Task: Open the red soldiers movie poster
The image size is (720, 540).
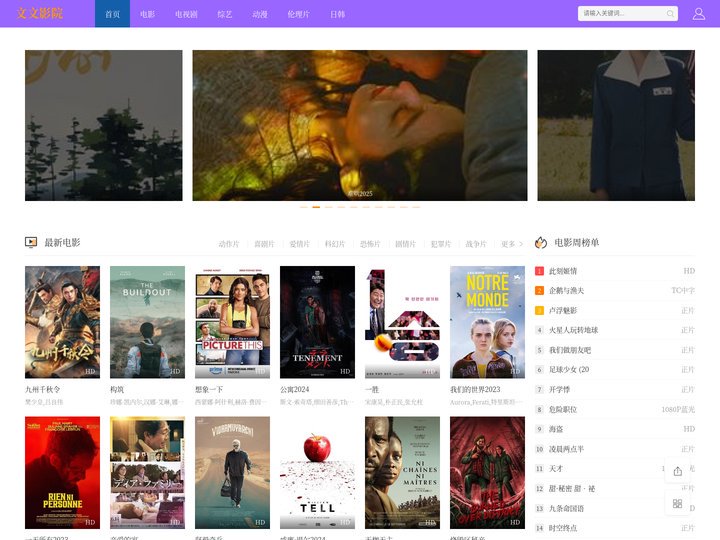Action: tap(487, 472)
